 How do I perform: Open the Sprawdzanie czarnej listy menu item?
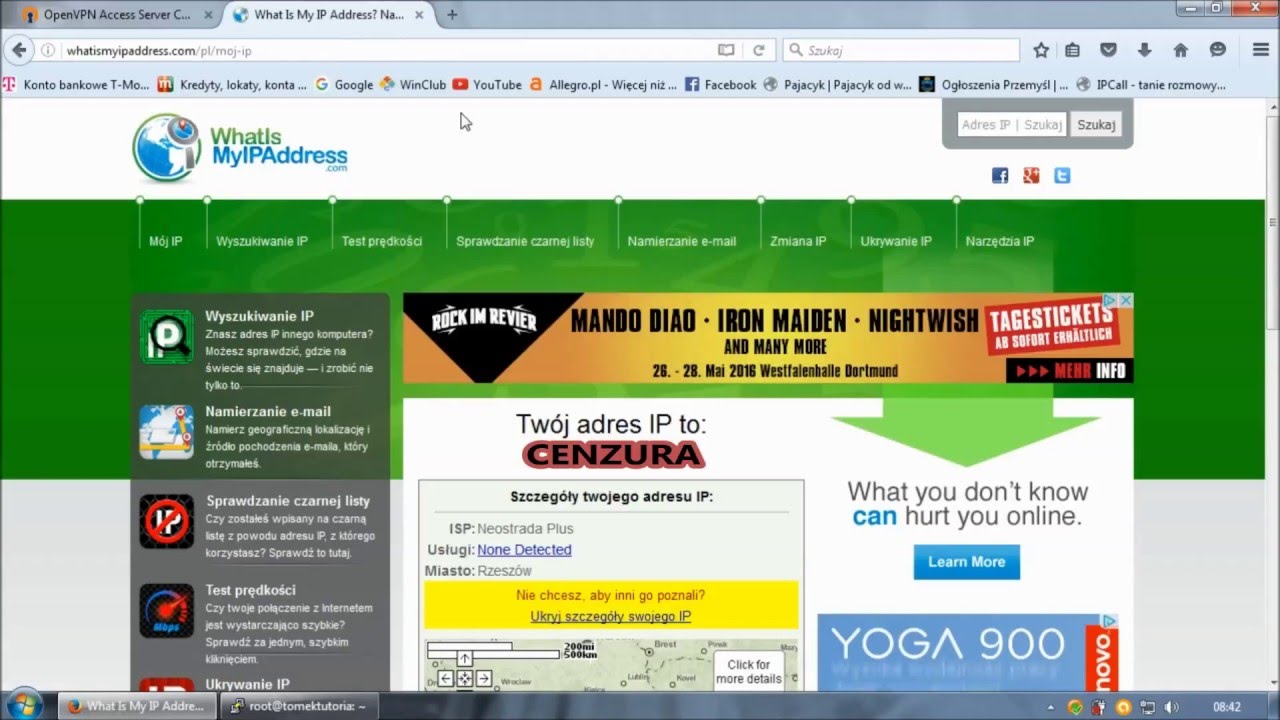[525, 241]
